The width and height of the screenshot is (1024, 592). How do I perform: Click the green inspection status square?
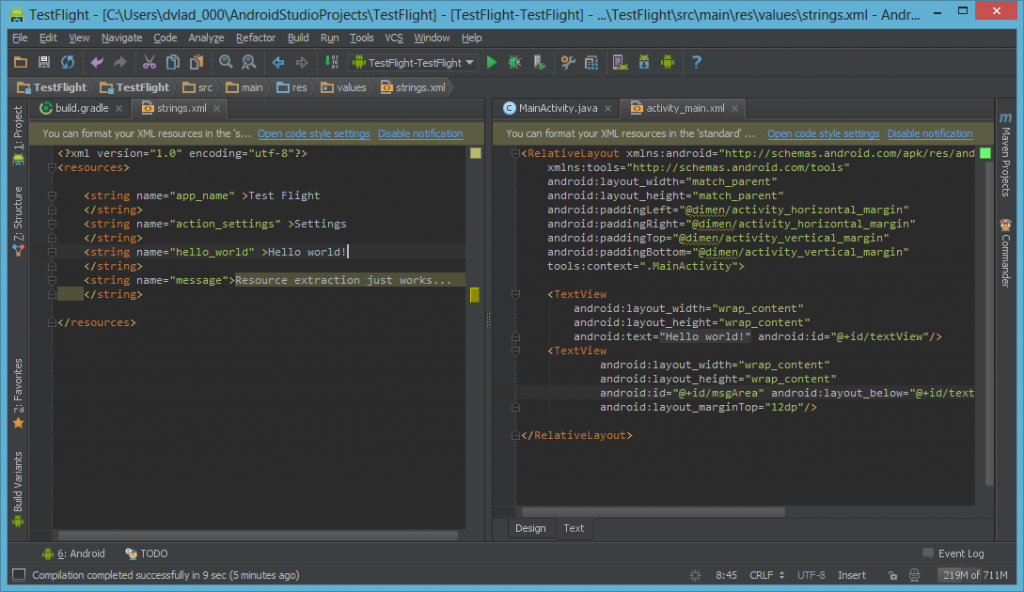[x=985, y=154]
